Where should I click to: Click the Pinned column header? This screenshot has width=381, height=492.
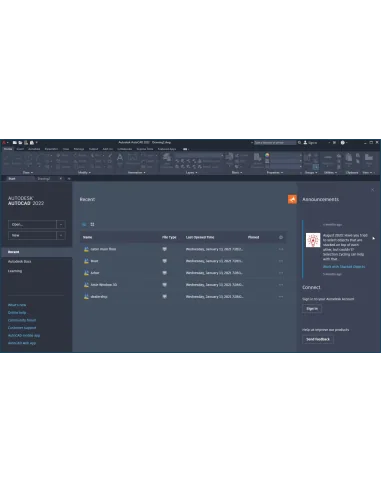pyautogui.click(x=253, y=237)
